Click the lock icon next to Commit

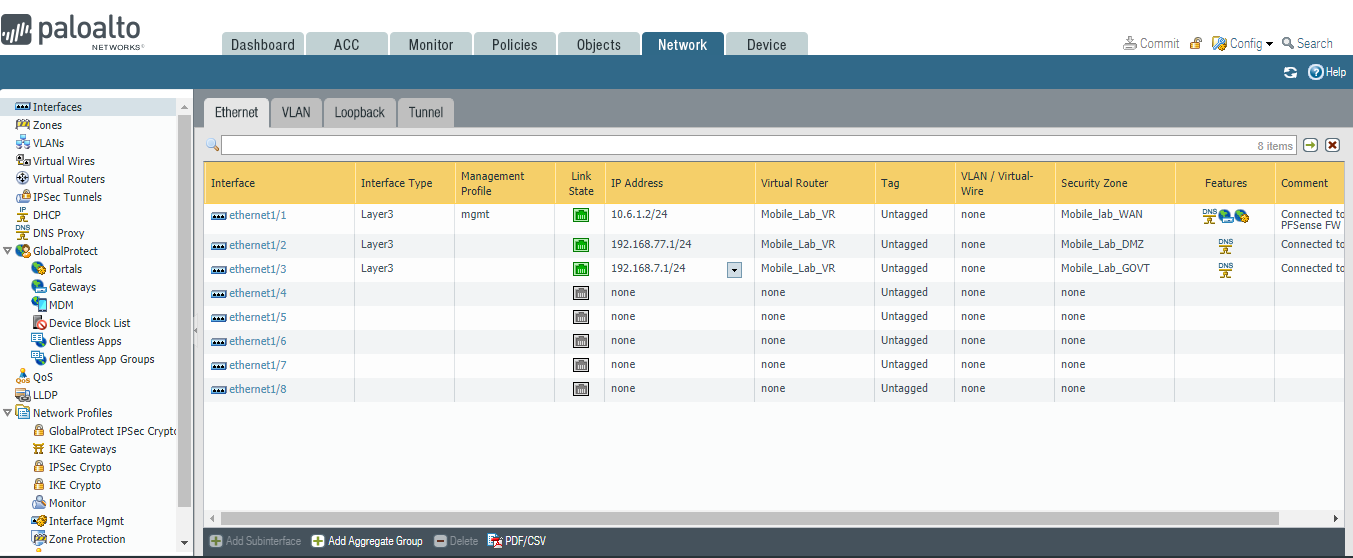(x=1196, y=43)
